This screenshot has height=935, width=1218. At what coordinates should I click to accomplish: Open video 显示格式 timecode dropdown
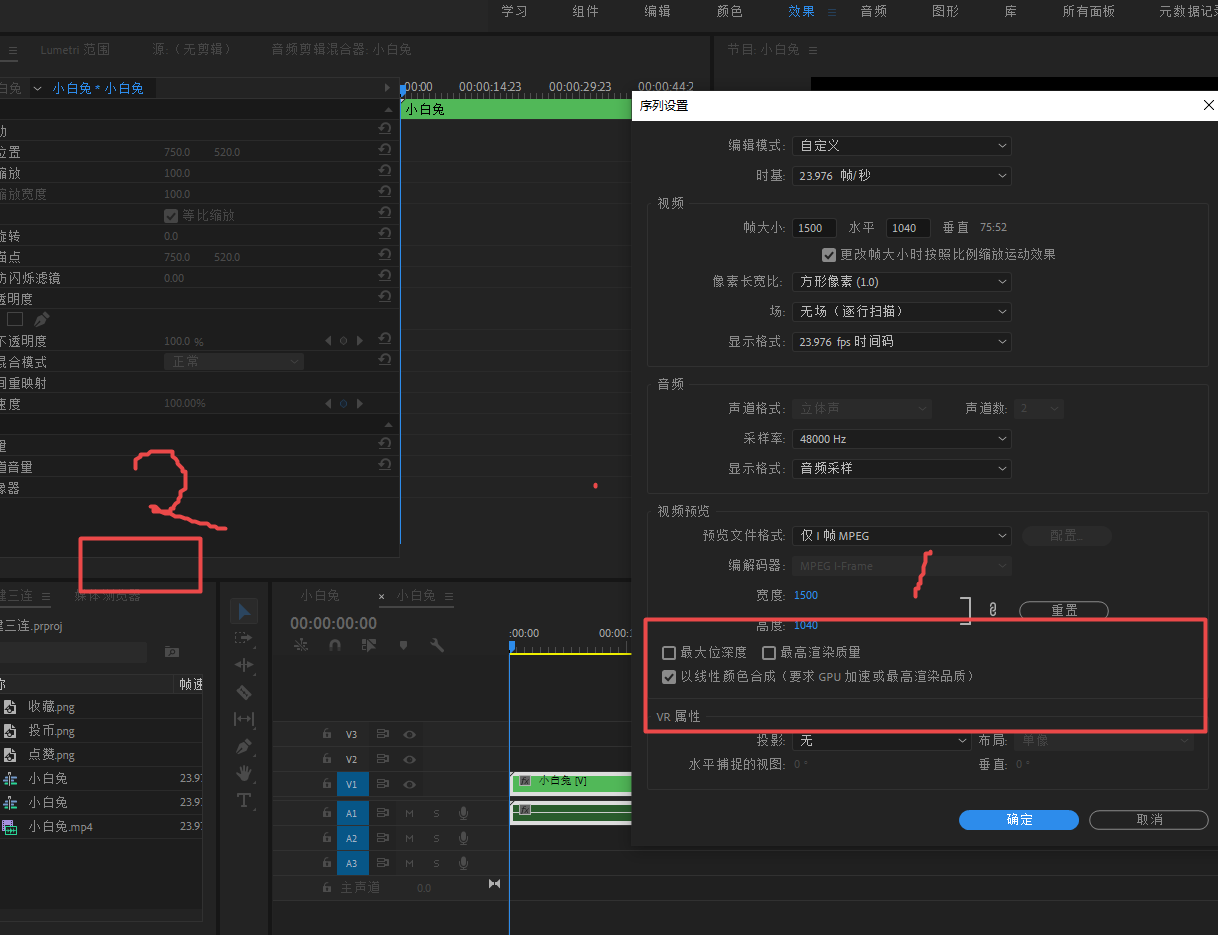[x=902, y=342]
